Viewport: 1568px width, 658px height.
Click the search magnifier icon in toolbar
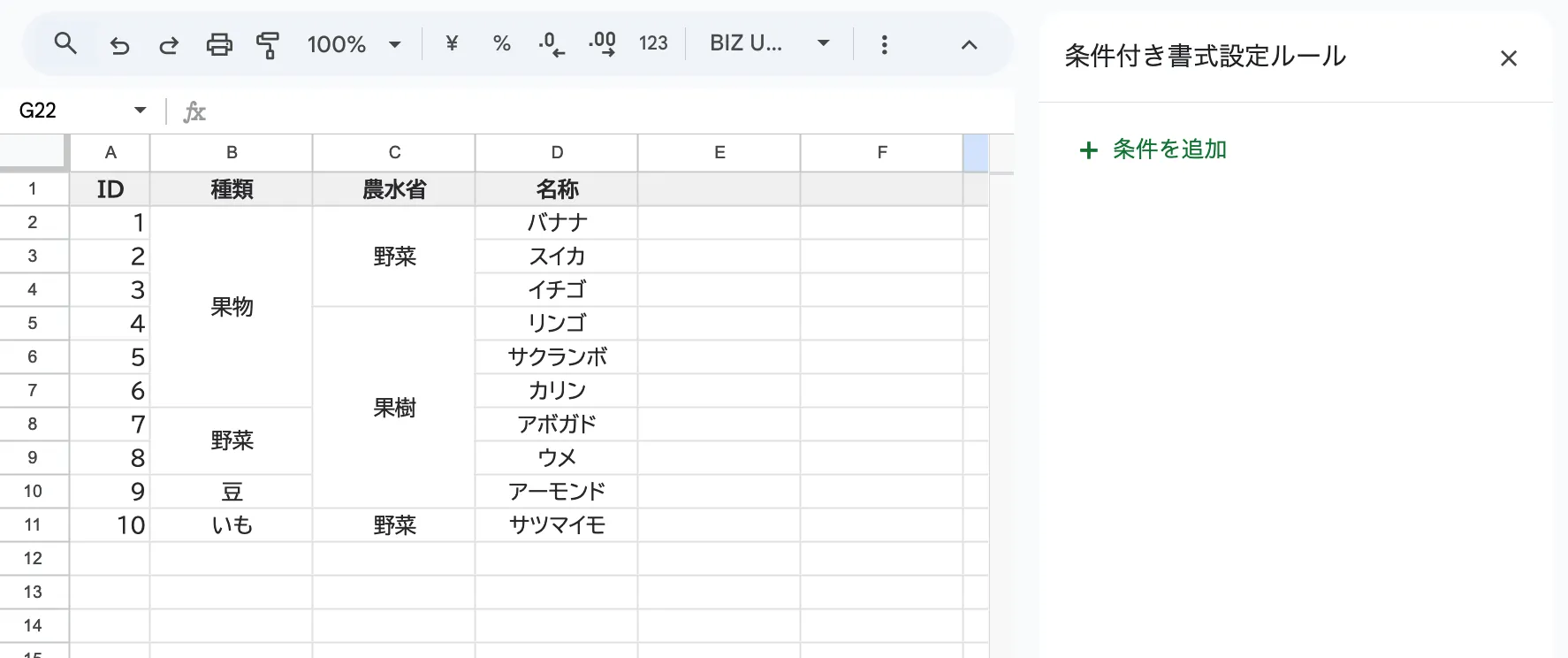click(x=65, y=43)
